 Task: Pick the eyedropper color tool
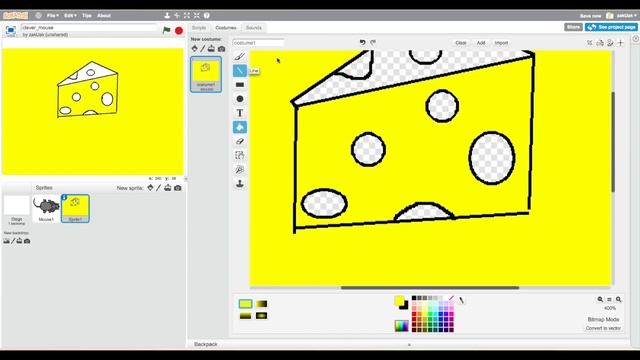click(x=461, y=300)
